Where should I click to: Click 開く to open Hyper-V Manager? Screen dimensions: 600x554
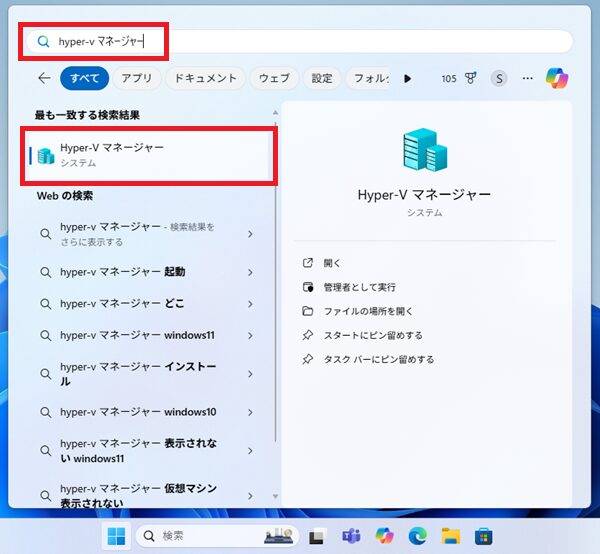(x=332, y=263)
